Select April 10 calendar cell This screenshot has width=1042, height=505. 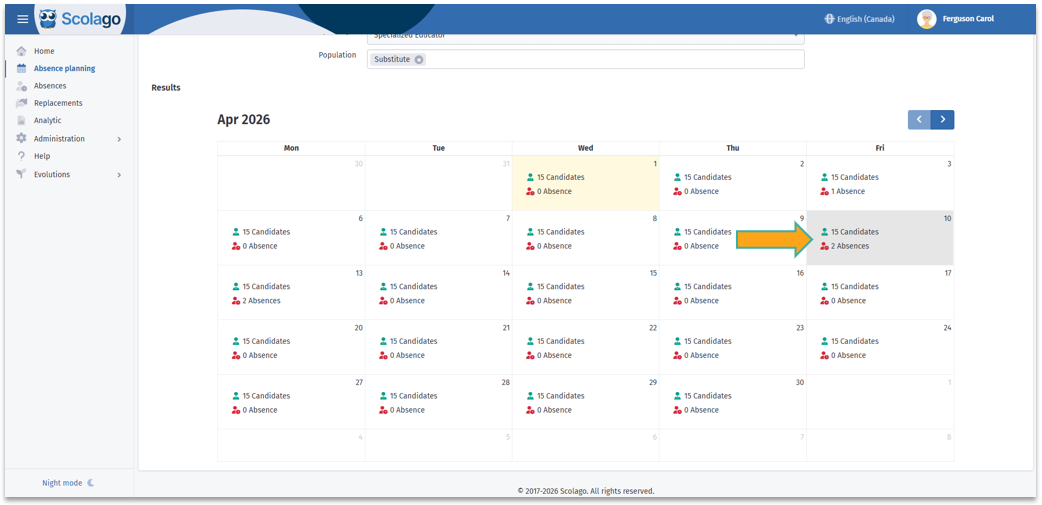click(880, 238)
